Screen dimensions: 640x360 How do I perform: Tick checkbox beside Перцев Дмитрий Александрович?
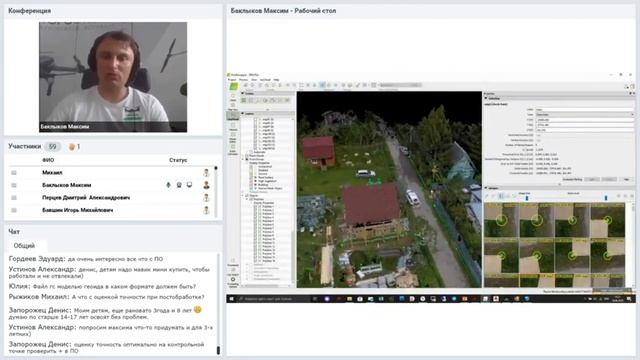point(14,198)
